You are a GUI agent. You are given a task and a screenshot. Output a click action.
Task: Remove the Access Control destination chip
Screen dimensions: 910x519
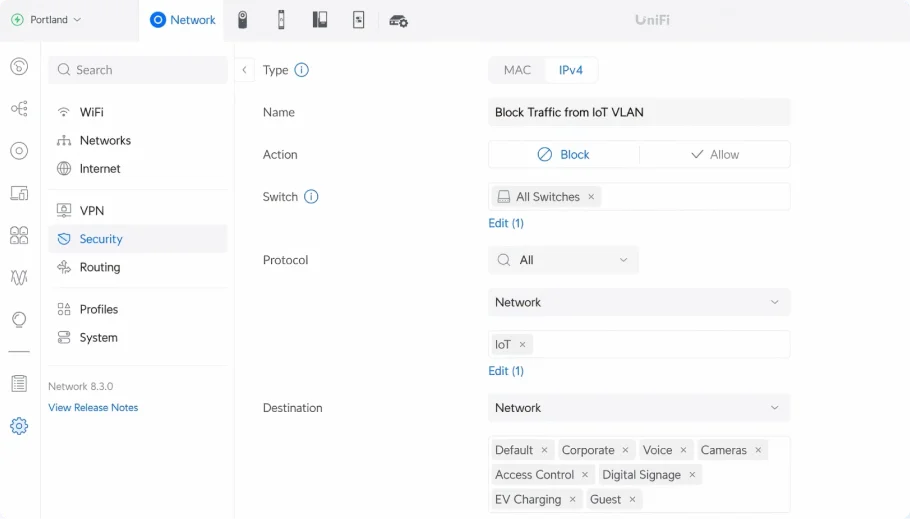(x=585, y=475)
